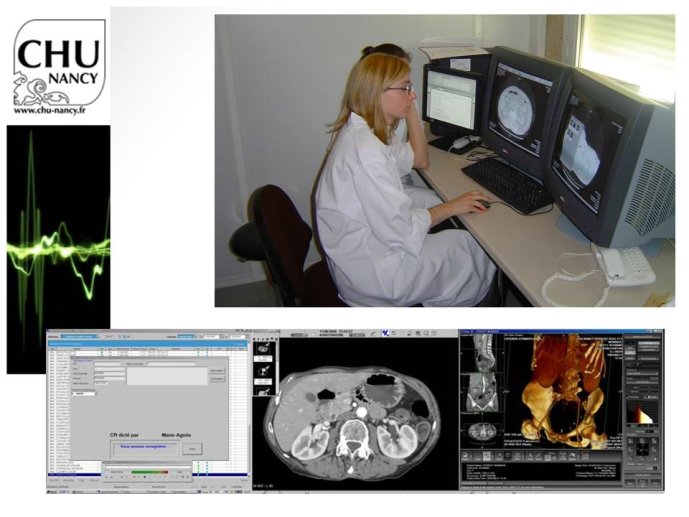Image resolution: width=689 pixels, height=517 pixels.
Task: Click the highlighted icon in the 3D bottom toolbar
Action: 487,456
